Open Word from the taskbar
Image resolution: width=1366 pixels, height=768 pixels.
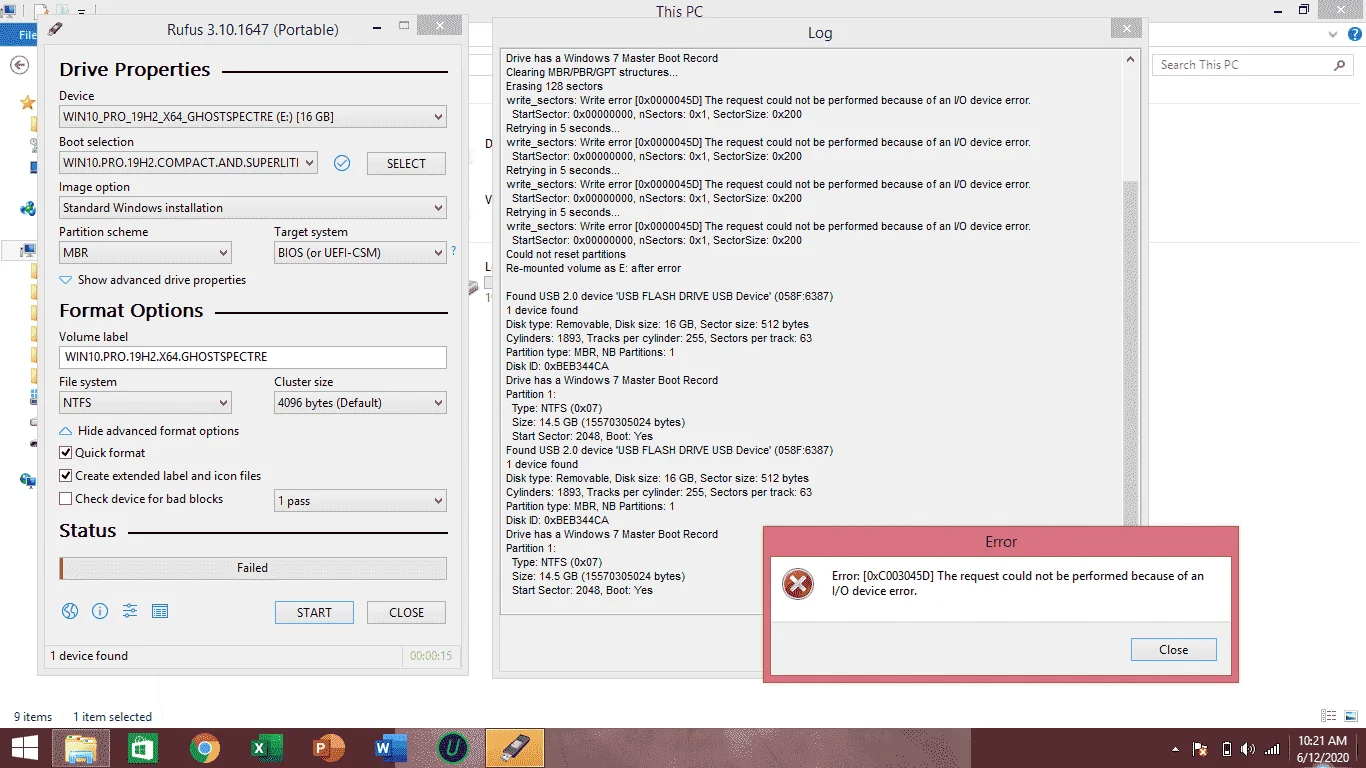(x=391, y=748)
